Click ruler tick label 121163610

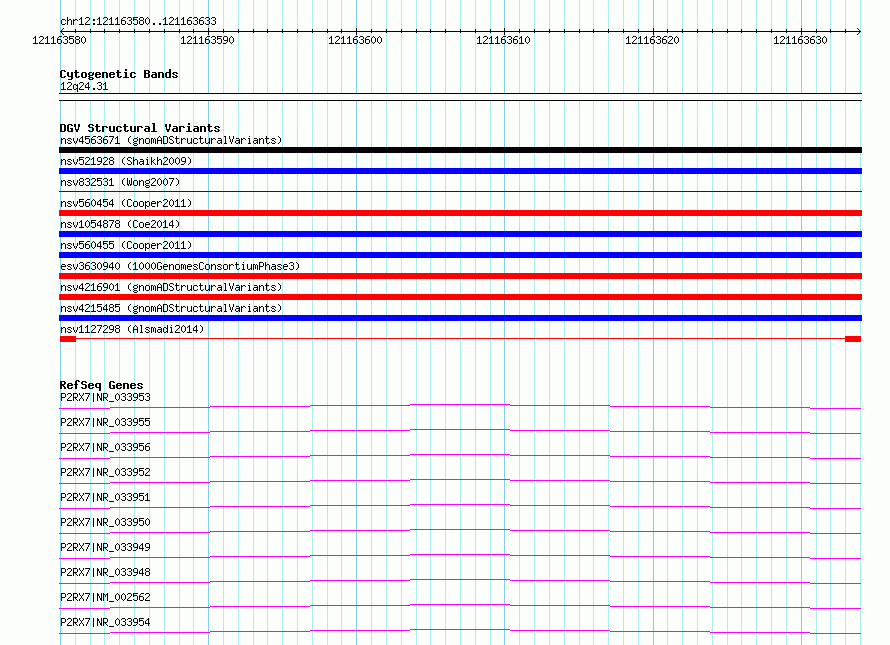[503, 40]
